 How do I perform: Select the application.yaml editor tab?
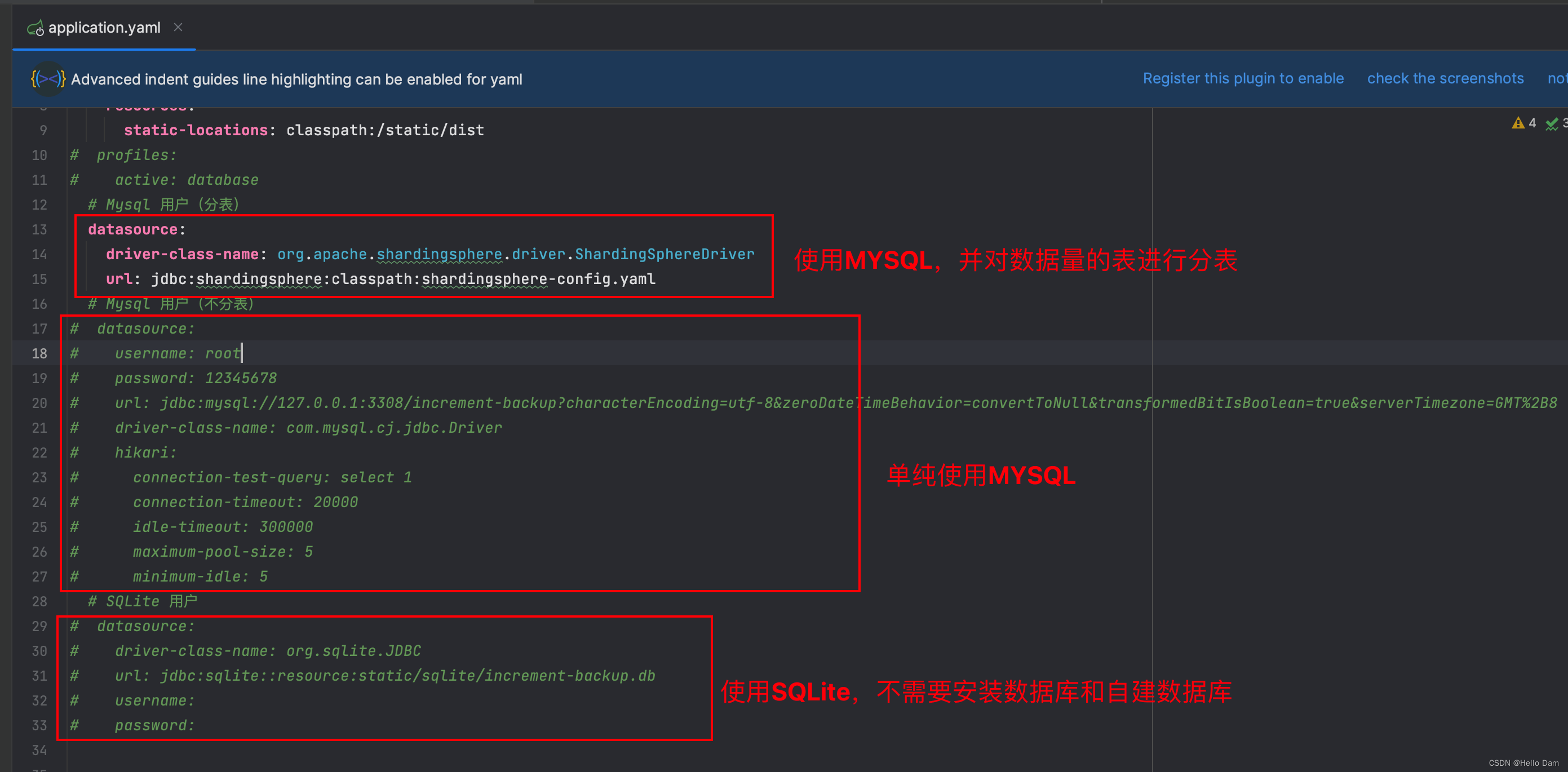point(104,28)
